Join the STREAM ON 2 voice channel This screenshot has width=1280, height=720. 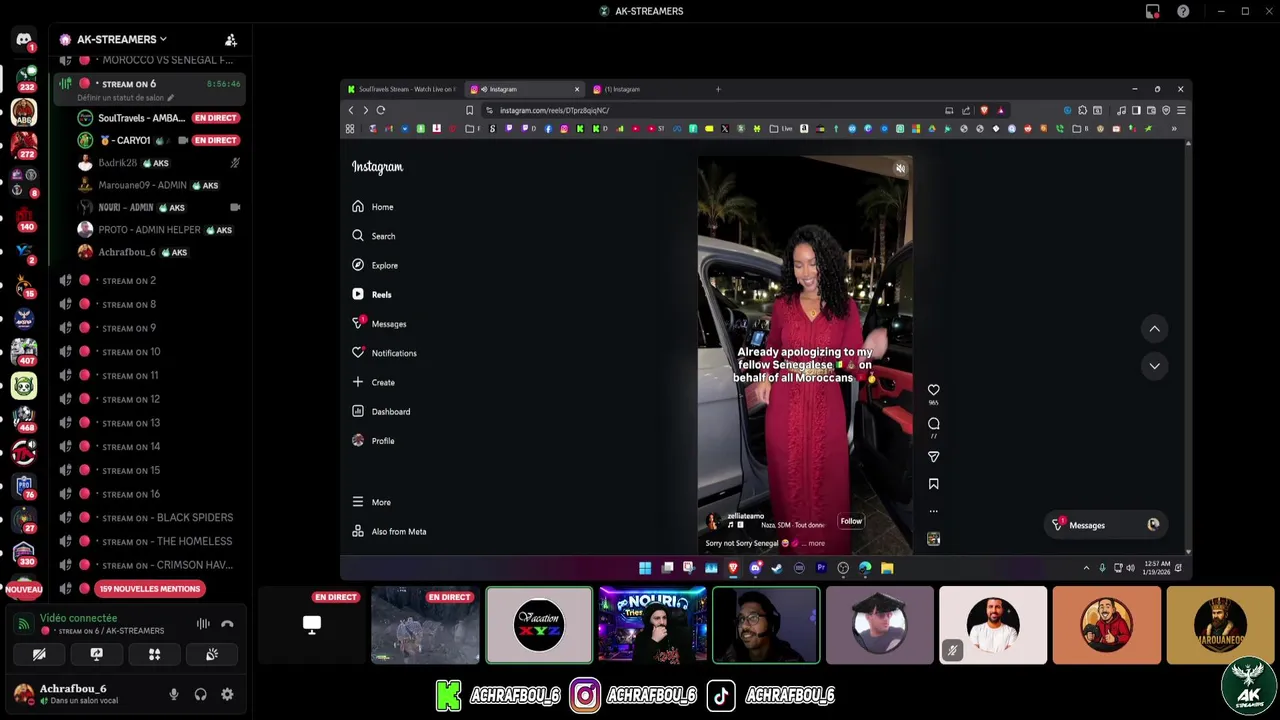(150, 281)
